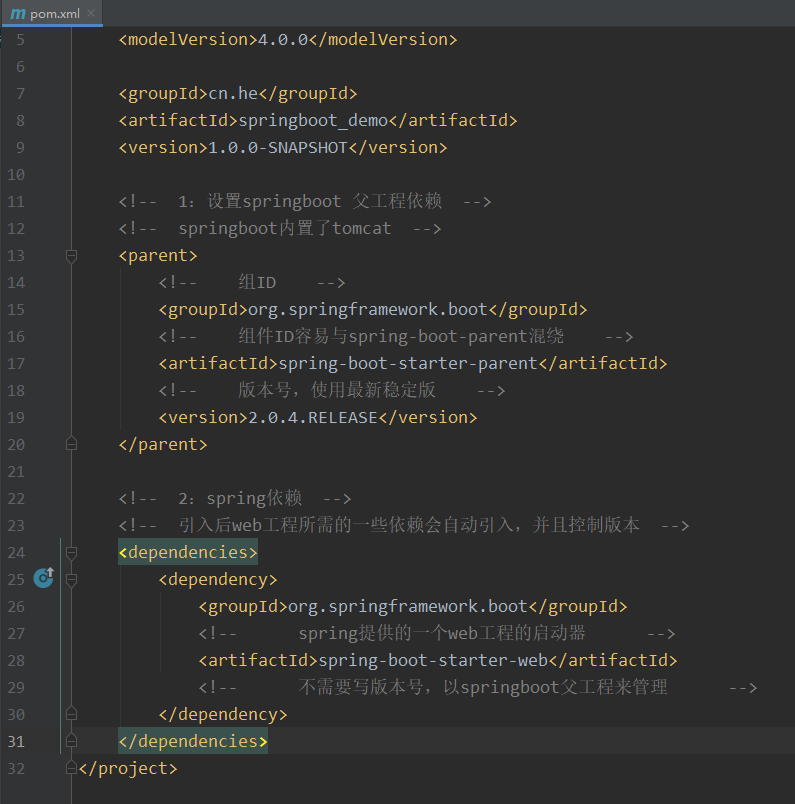The image size is (795, 804).
Task: Click the 1.0.0-SNAPSHOT version text
Action: coord(277,147)
